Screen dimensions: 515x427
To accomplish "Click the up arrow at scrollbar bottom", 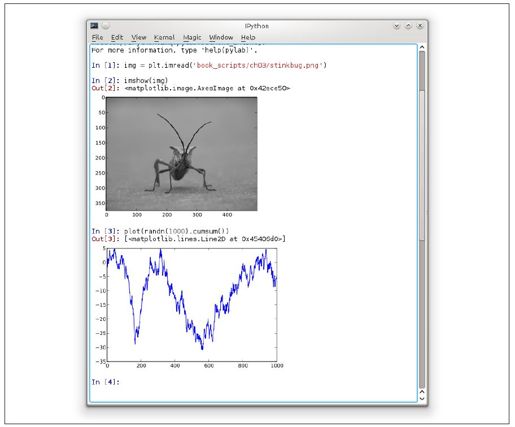I will click(x=422, y=392).
